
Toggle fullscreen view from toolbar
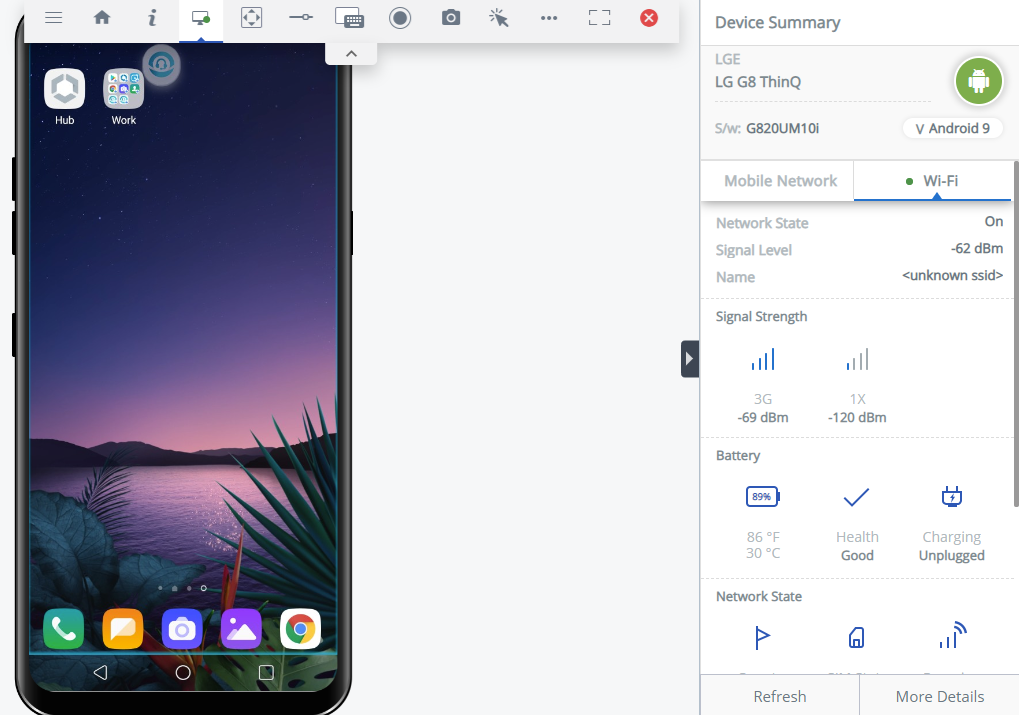(599, 18)
